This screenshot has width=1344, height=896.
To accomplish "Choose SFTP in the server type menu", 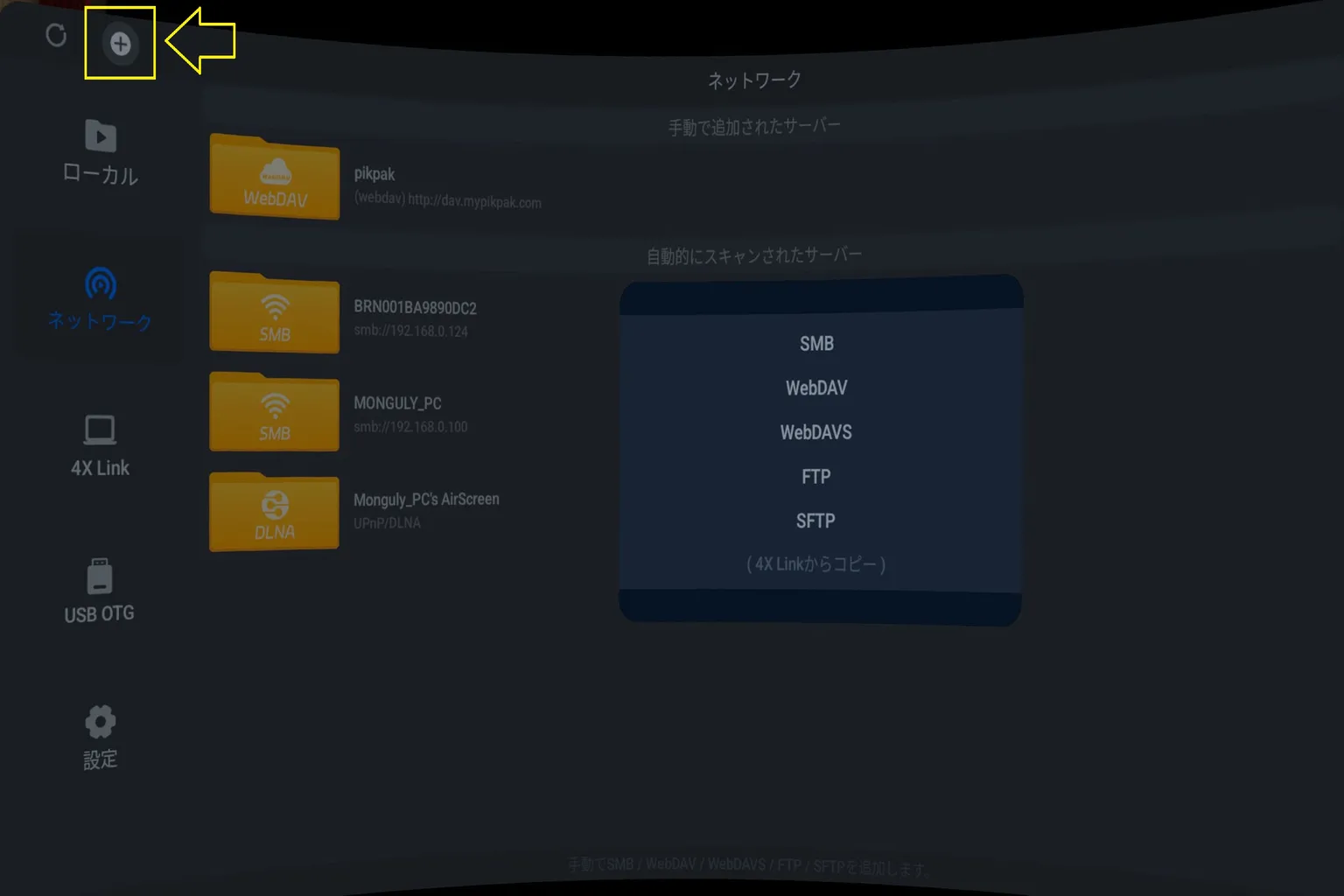I will pyautogui.click(x=815, y=521).
